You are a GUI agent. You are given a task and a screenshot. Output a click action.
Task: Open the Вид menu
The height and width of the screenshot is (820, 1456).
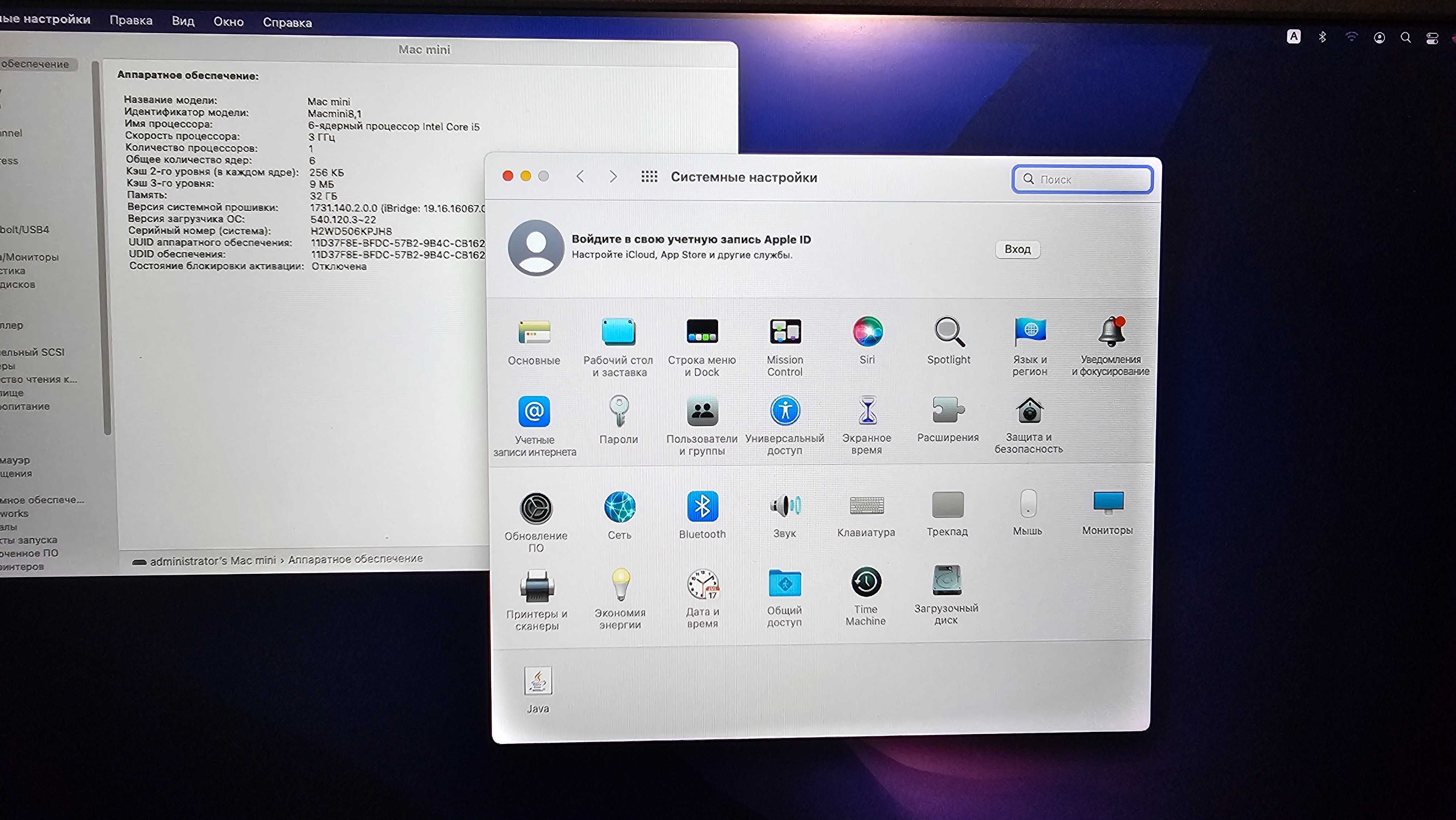(183, 21)
